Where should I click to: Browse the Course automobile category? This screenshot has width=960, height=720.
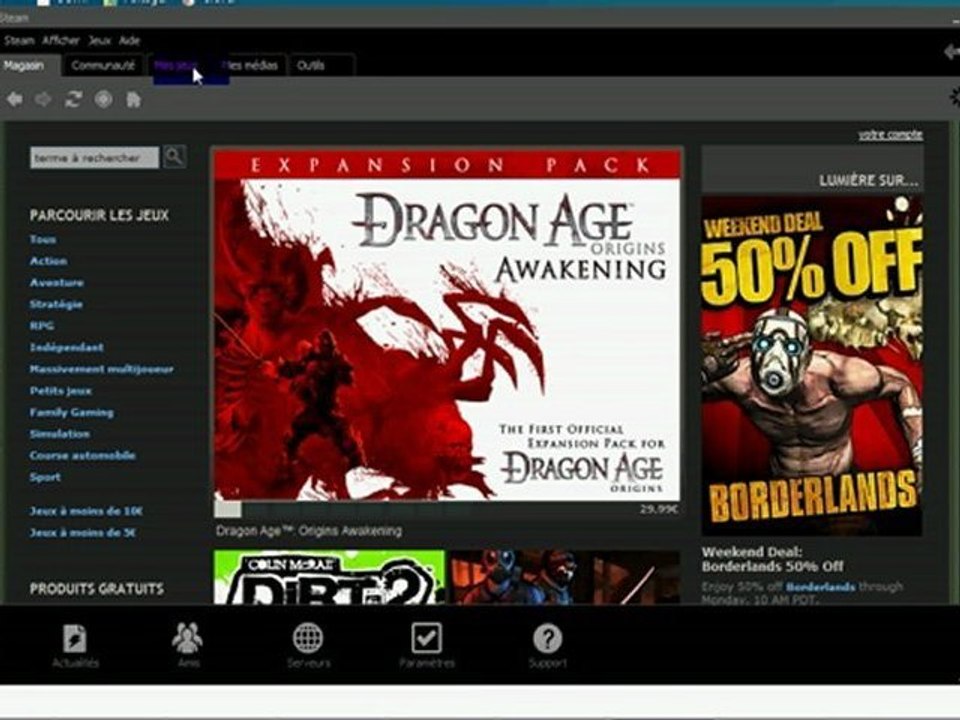pos(82,455)
